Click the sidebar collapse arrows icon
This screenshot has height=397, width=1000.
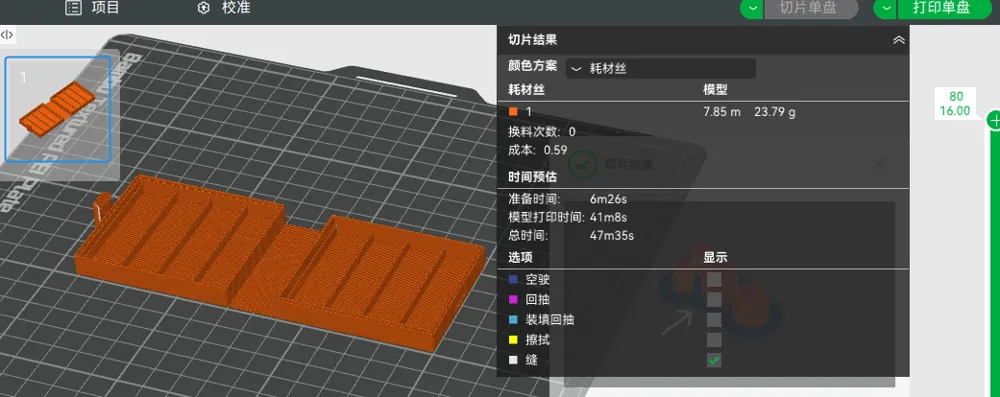pyautogui.click(x=8, y=34)
